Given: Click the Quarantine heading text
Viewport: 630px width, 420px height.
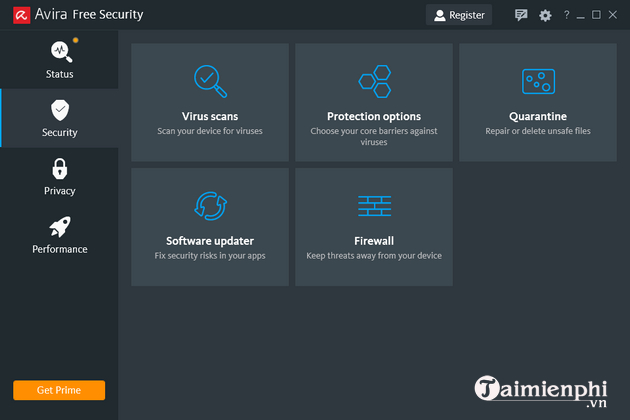Looking at the screenshot, I should tap(538, 117).
